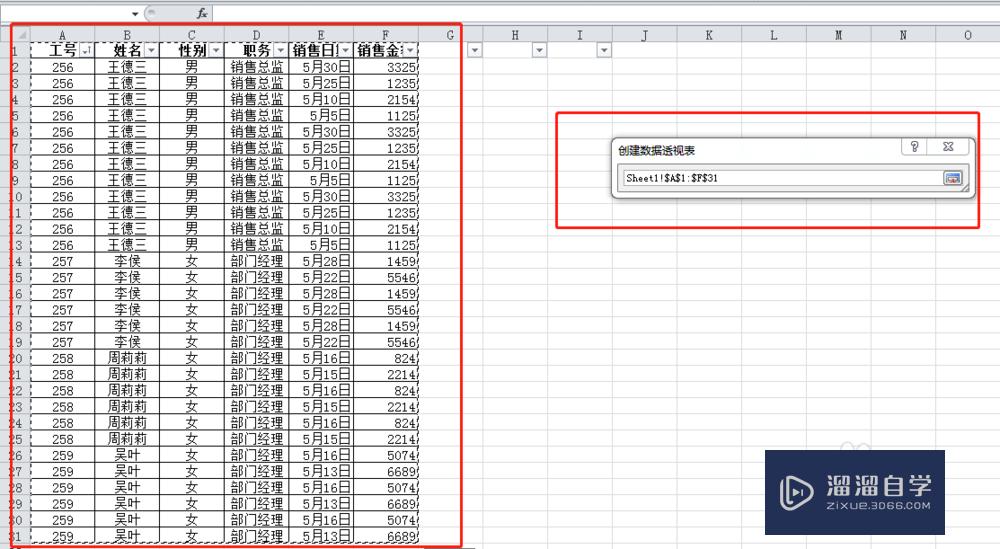Select column K header

(x=709, y=35)
